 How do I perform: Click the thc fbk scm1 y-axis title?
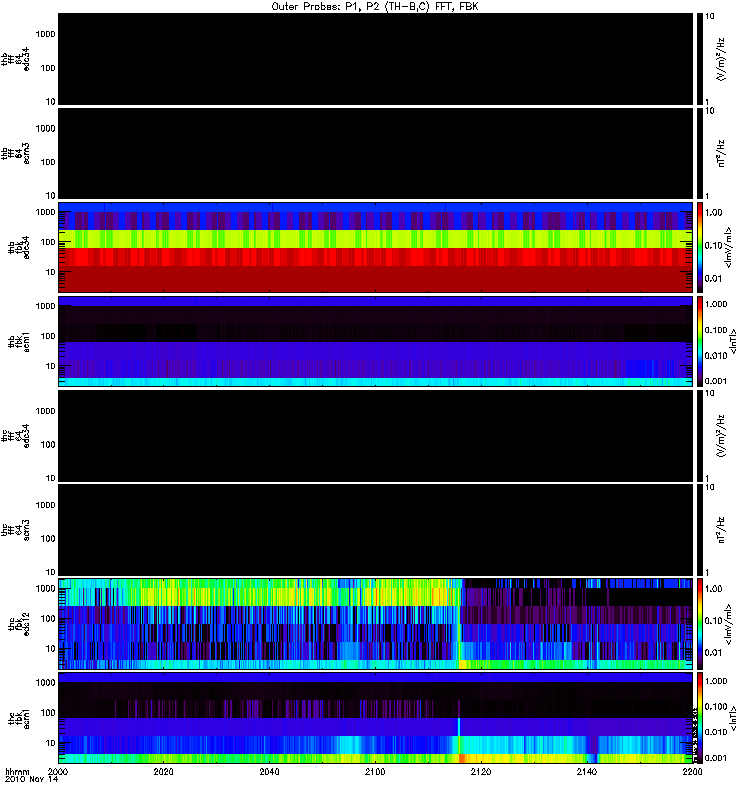19,718
